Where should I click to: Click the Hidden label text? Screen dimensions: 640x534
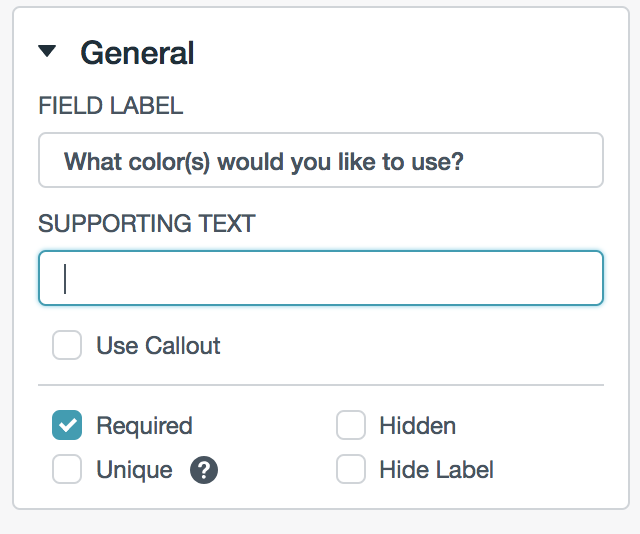(x=417, y=426)
